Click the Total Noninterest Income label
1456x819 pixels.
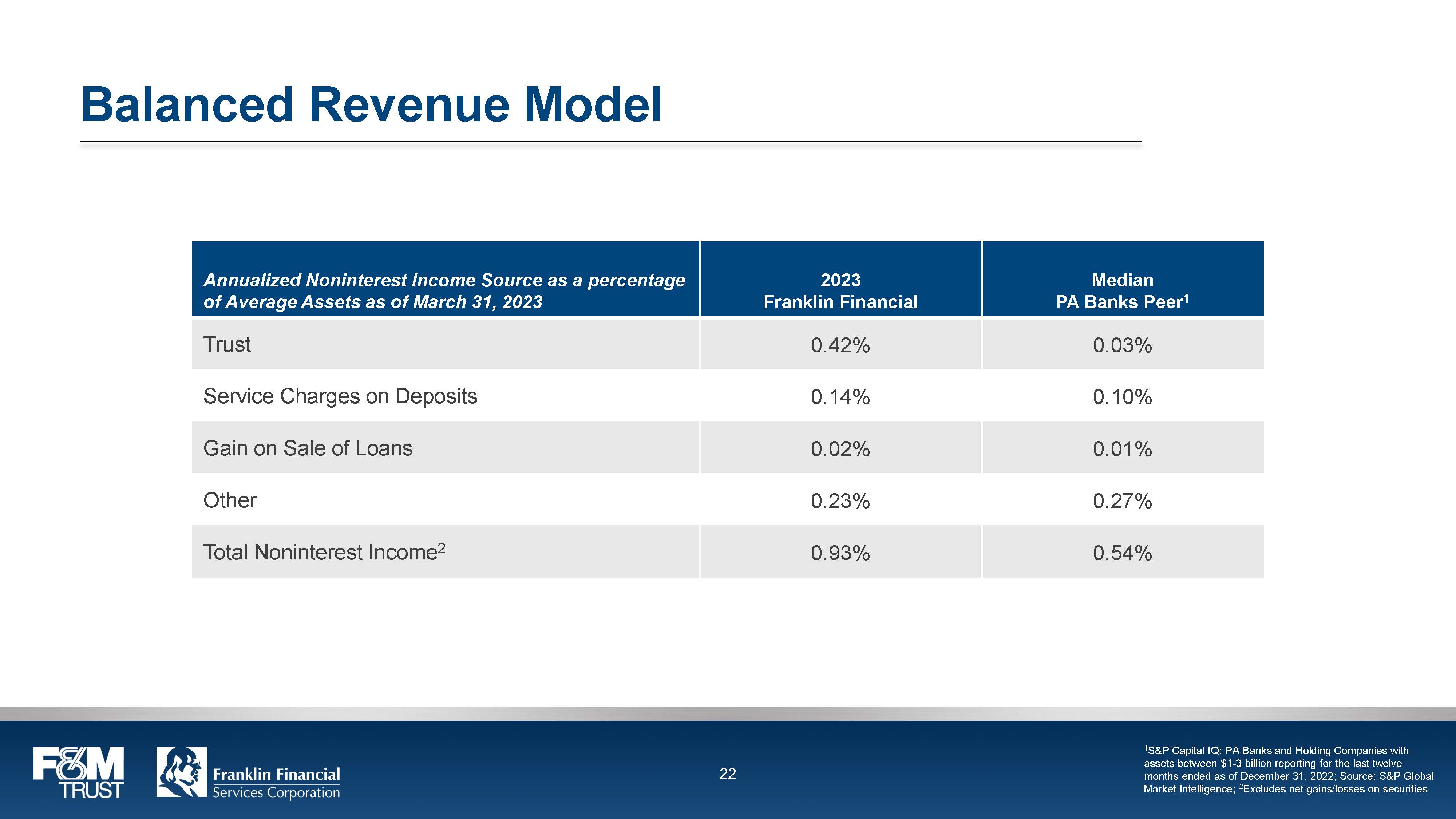click(324, 552)
